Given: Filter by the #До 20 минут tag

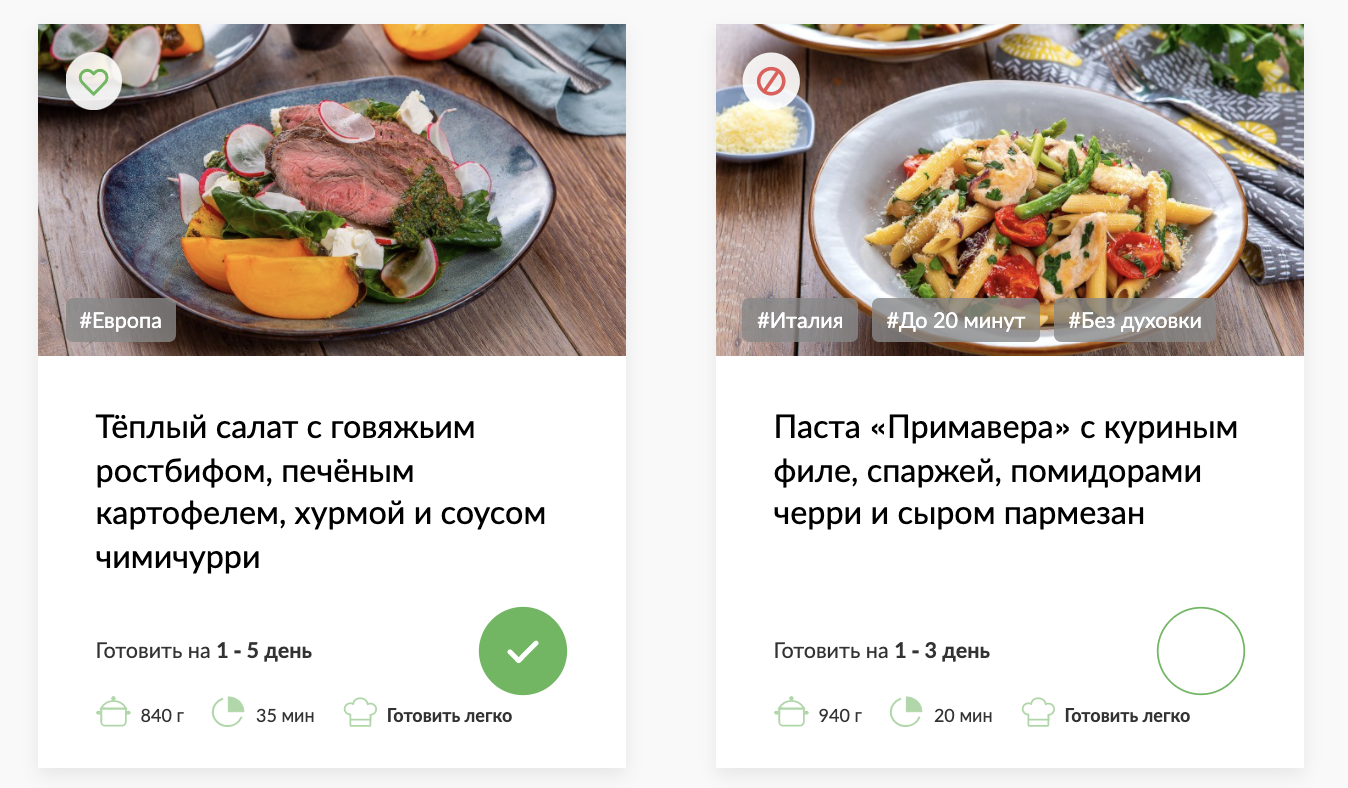Looking at the screenshot, I should (x=956, y=321).
